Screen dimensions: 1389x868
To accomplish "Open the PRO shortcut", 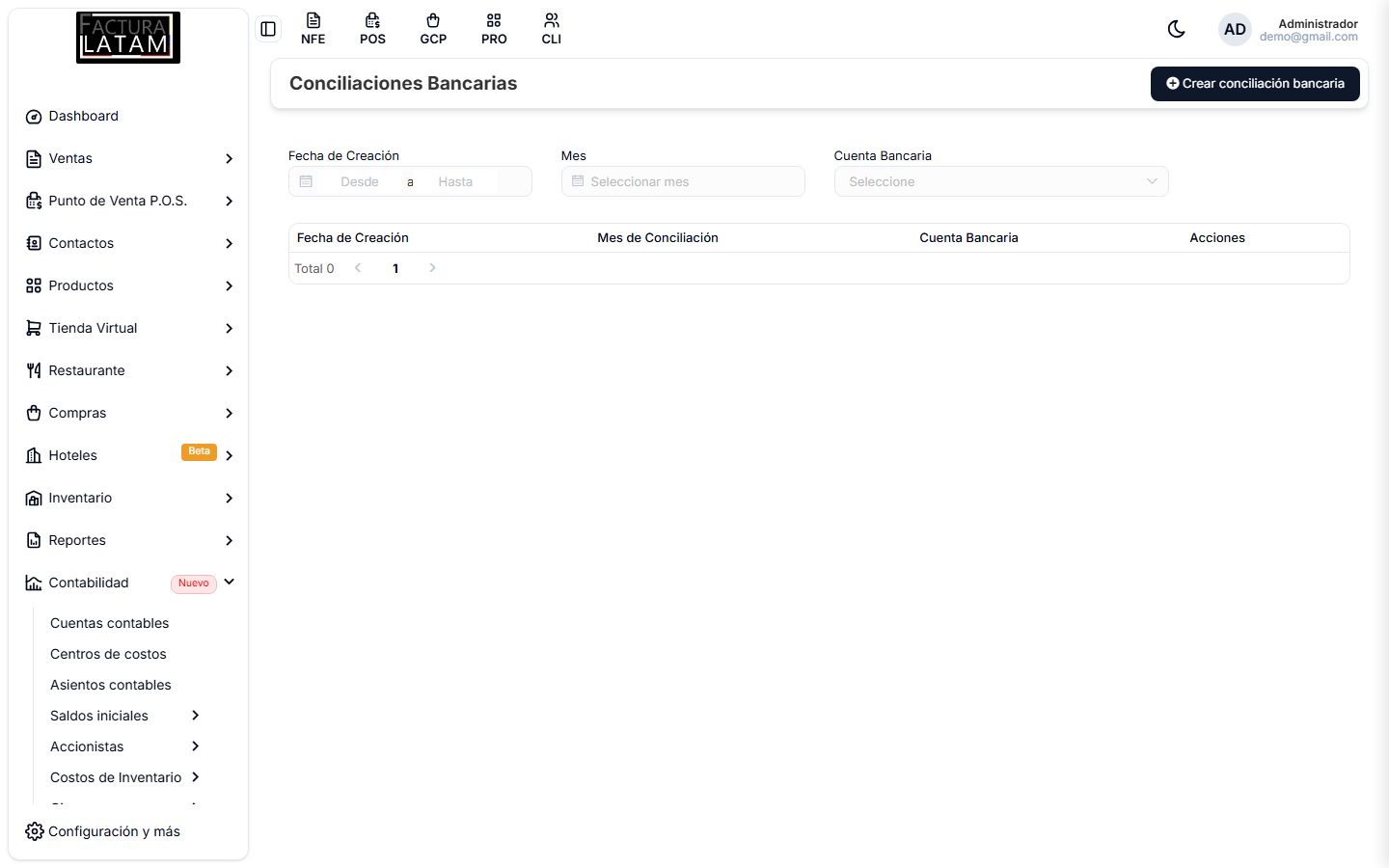I will pyautogui.click(x=494, y=29).
